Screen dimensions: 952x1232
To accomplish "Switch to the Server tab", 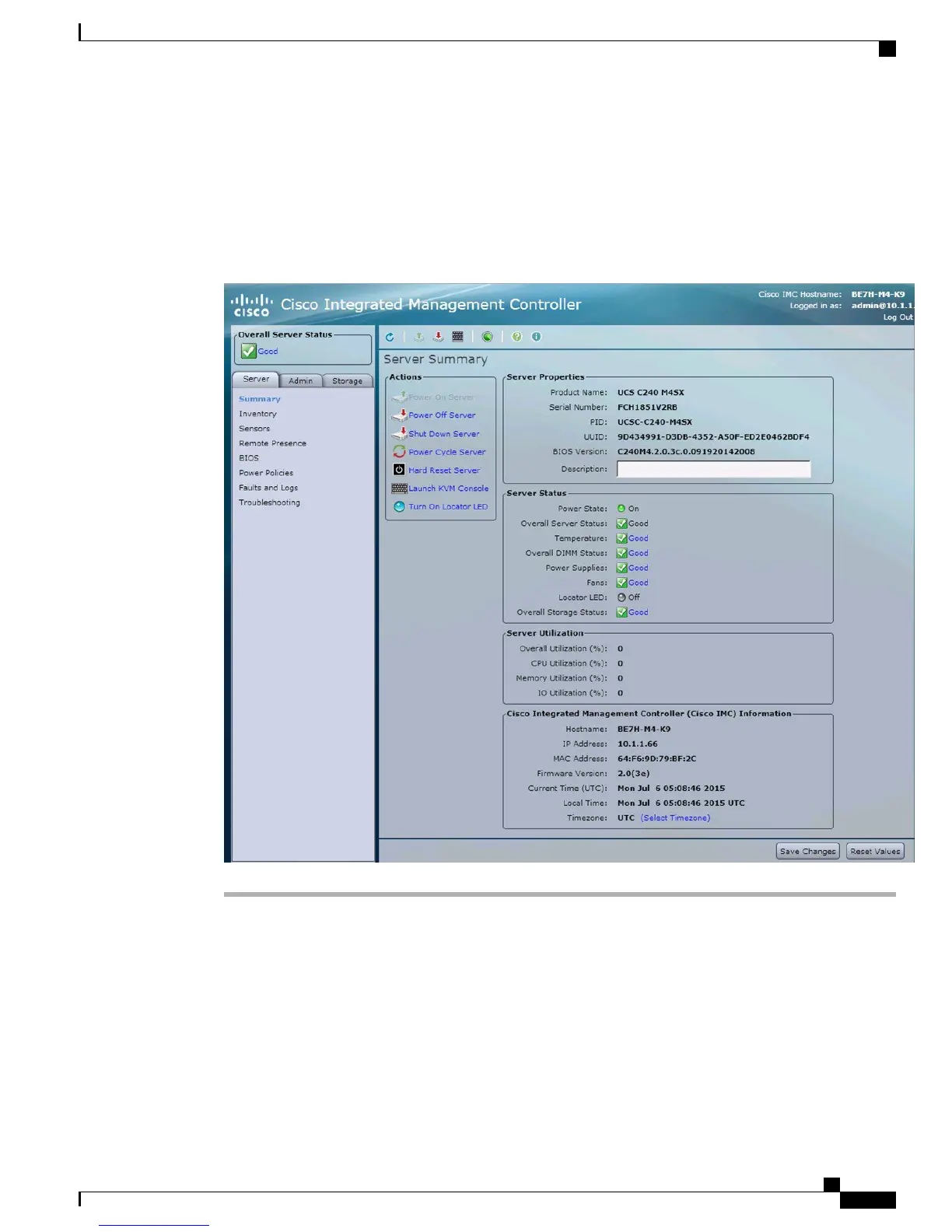I will (256, 380).
